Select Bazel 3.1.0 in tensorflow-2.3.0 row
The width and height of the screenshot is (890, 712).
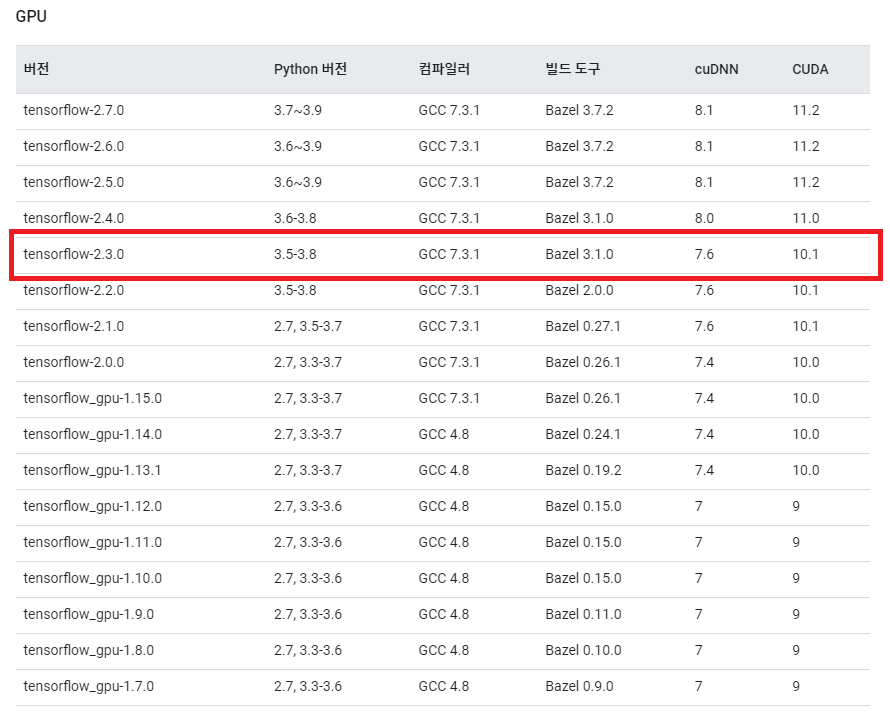pyautogui.click(x=580, y=254)
